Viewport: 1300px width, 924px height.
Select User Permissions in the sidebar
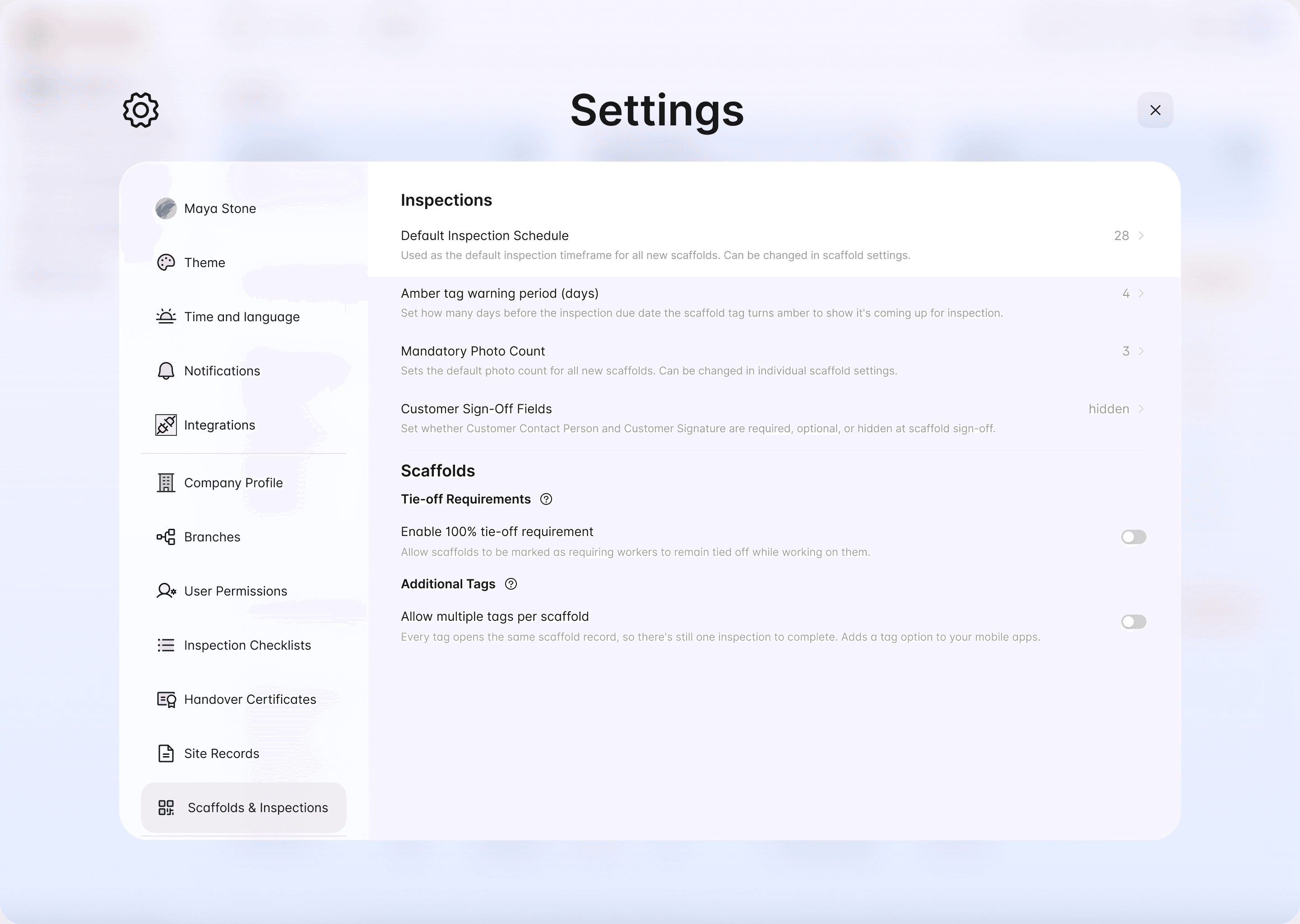point(244,591)
